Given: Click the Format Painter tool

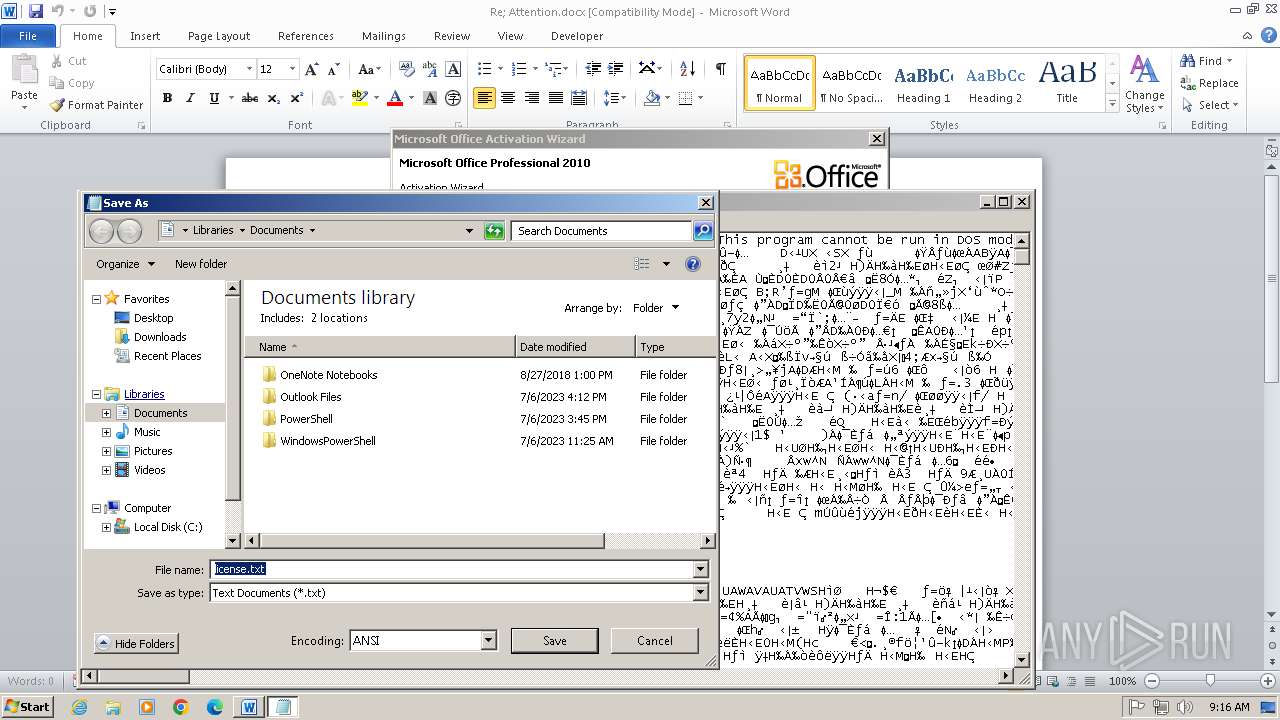Looking at the screenshot, I should 97,105.
